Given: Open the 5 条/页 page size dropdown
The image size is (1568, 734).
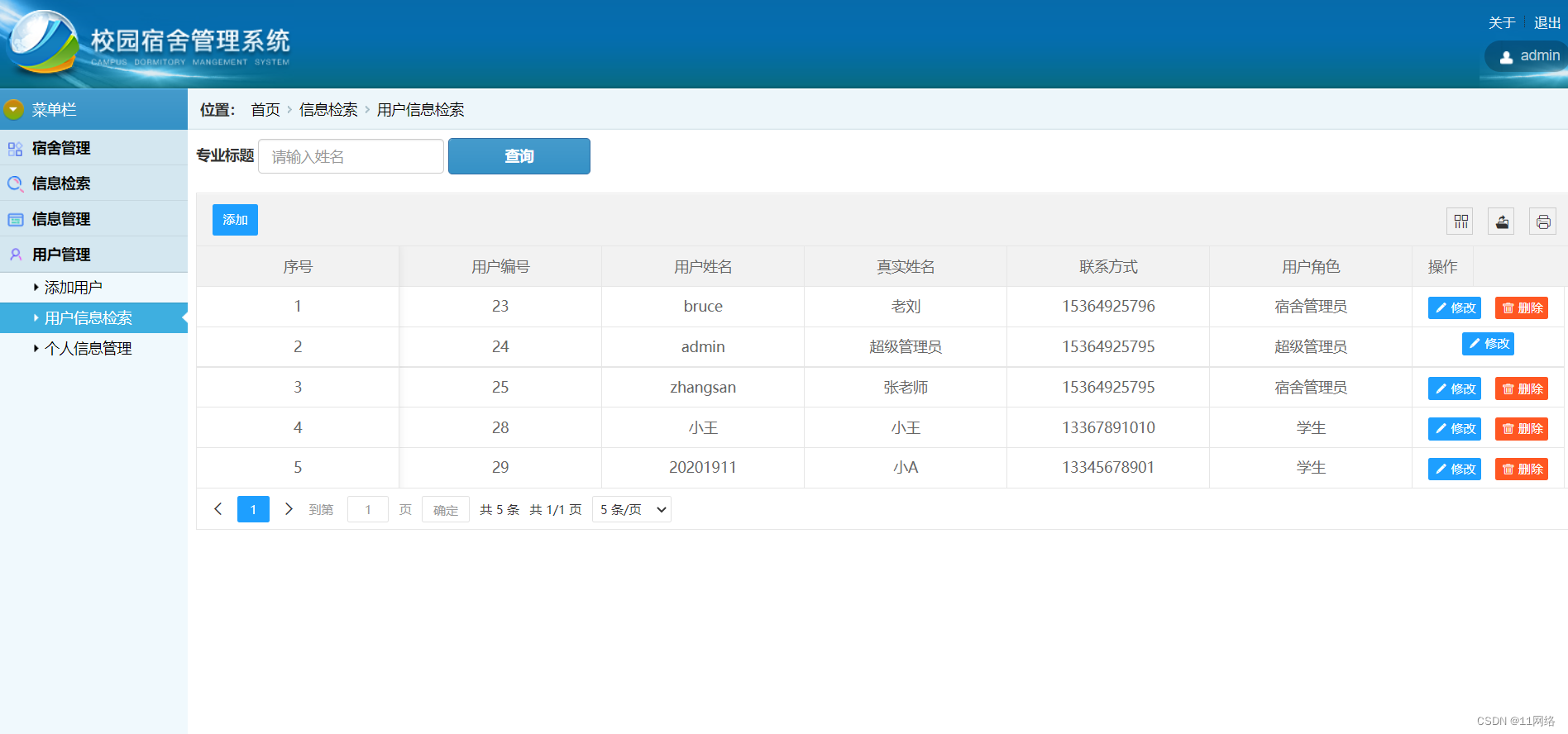Looking at the screenshot, I should (631, 509).
